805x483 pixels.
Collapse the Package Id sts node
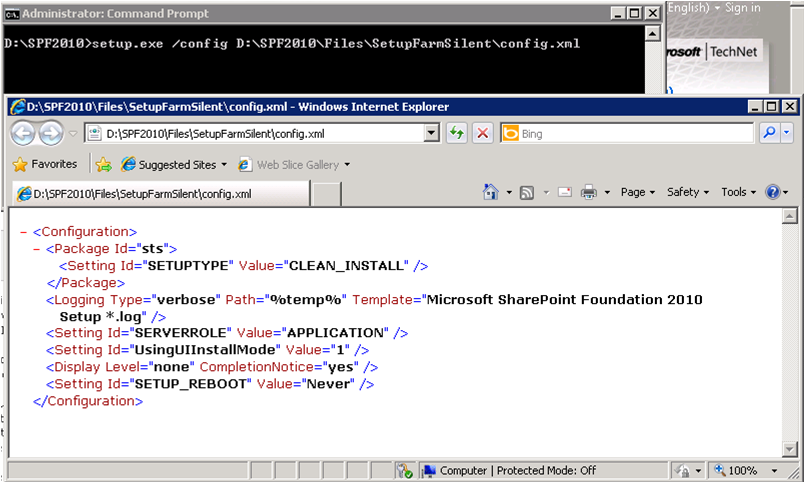point(37,249)
